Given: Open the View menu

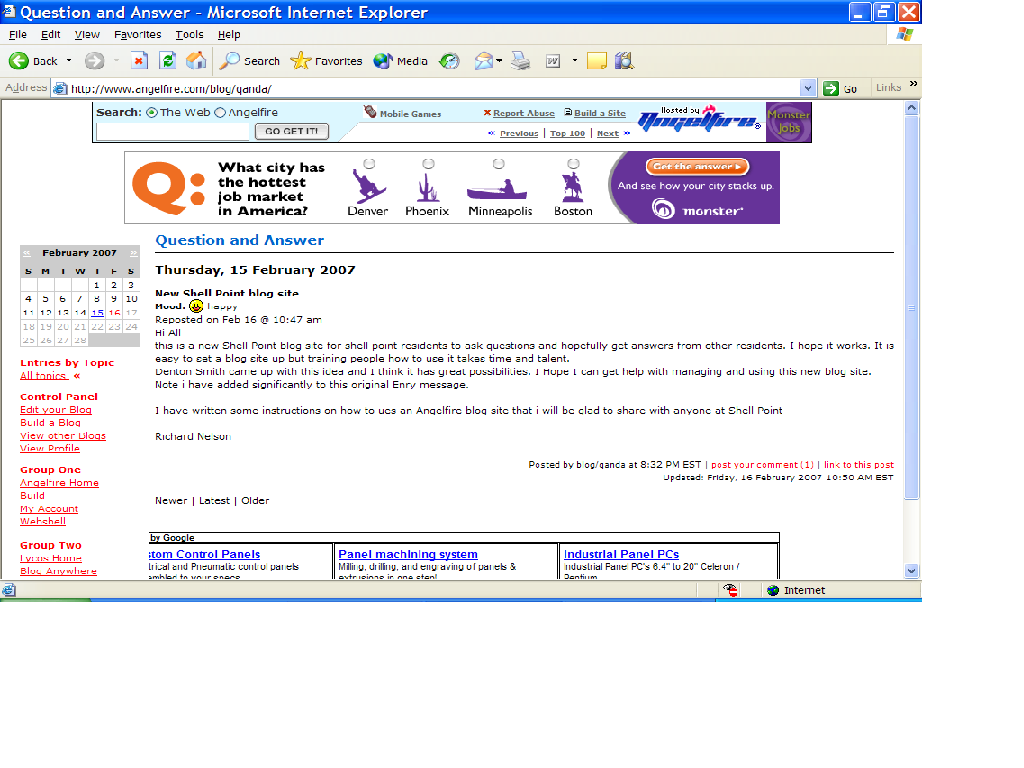Looking at the screenshot, I should 87,35.
